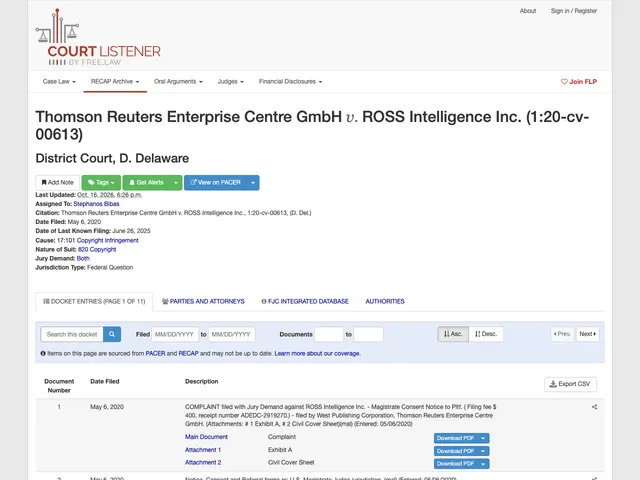Click the Filed end date field
This screenshot has width=640, height=480.
pos(232,334)
